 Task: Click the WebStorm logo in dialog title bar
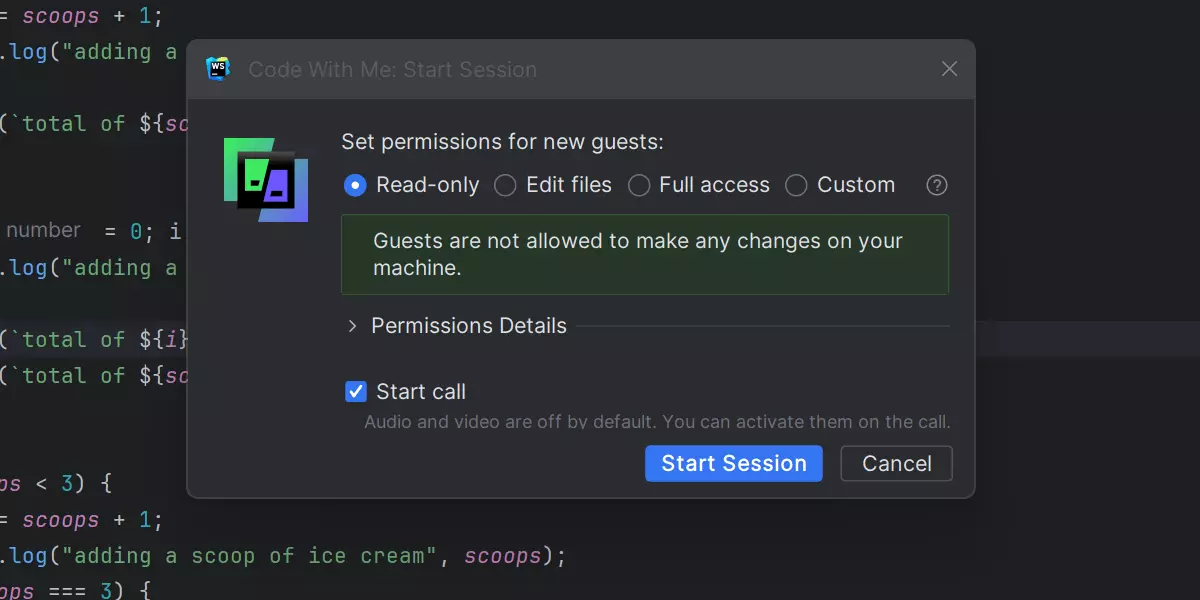click(x=218, y=69)
